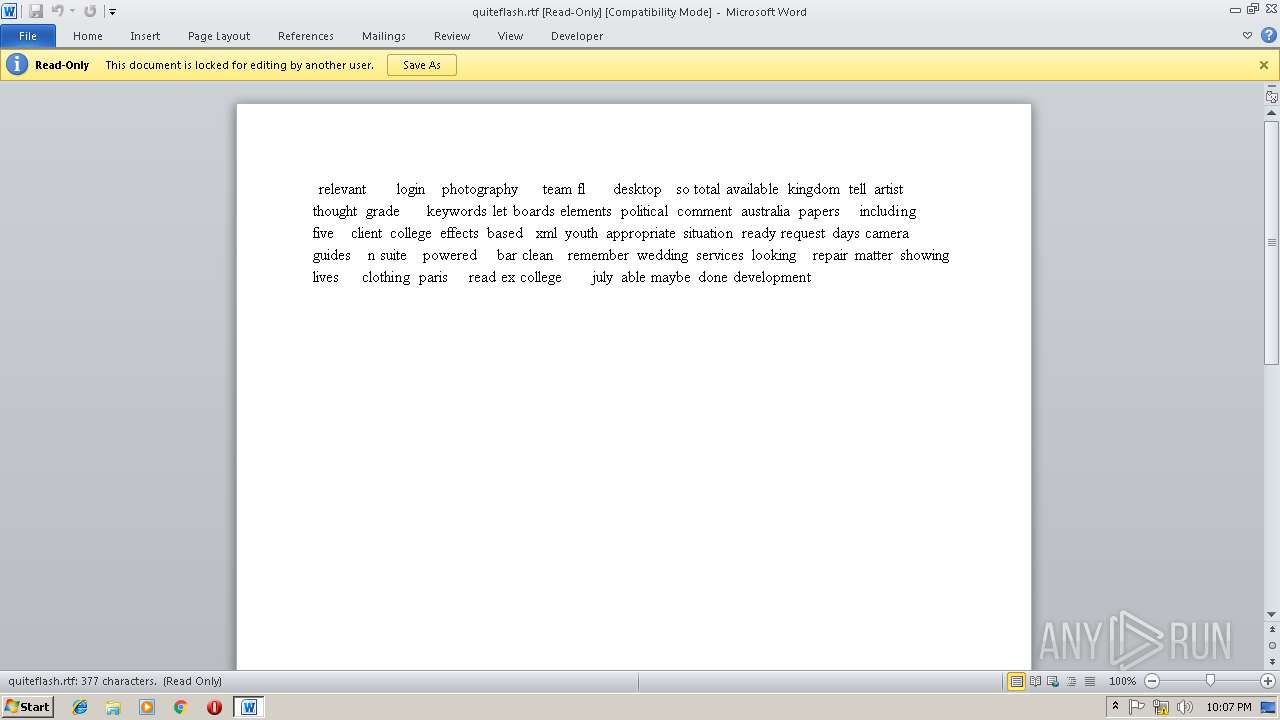Viewport: 1280px width, 720px height.
Task: Click the Action Center flag icon
Action: 1137,707
